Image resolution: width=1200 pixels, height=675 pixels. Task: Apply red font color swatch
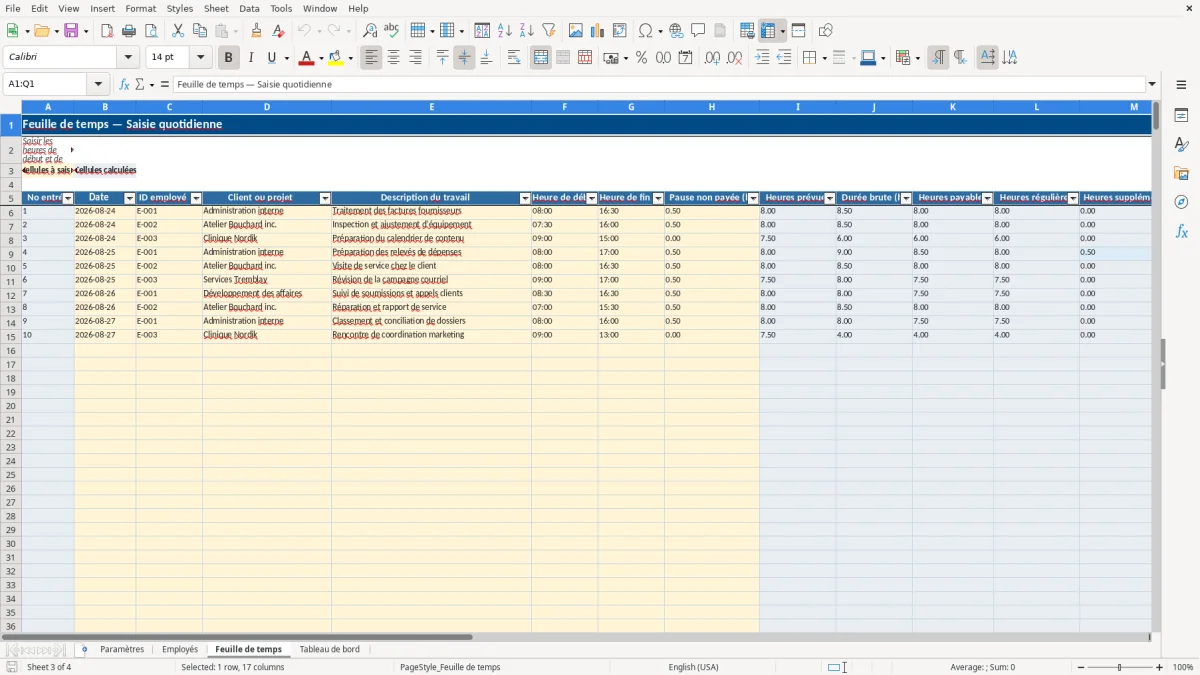coord(308,58)
